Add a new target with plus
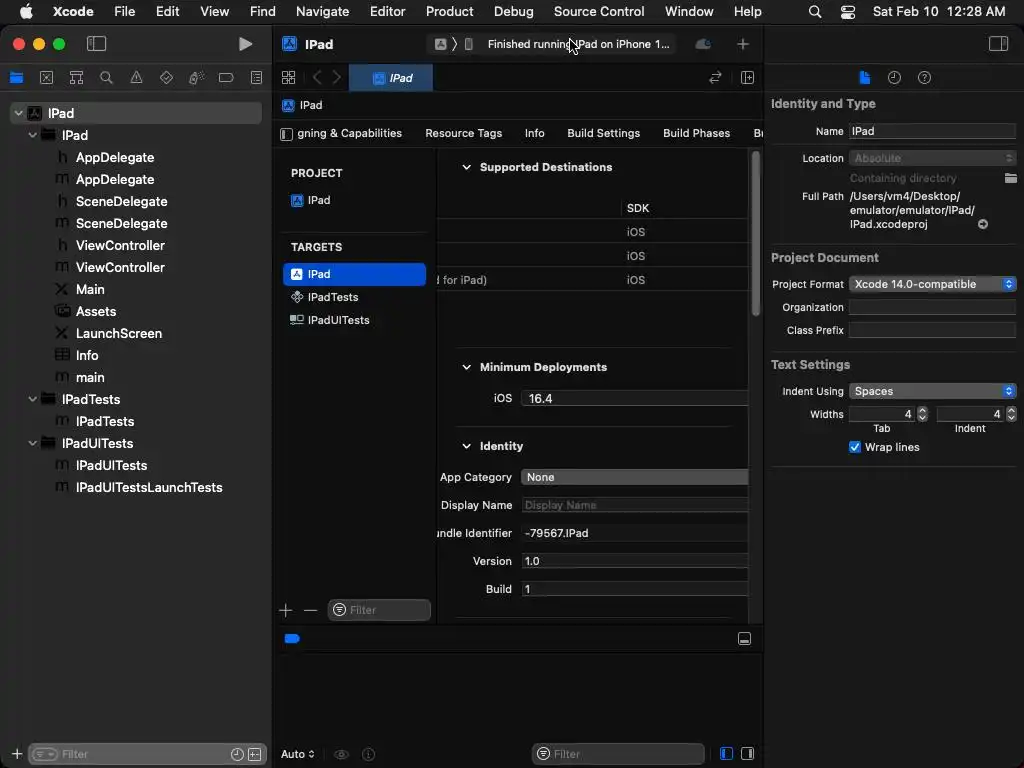 [x=285, y=611]
